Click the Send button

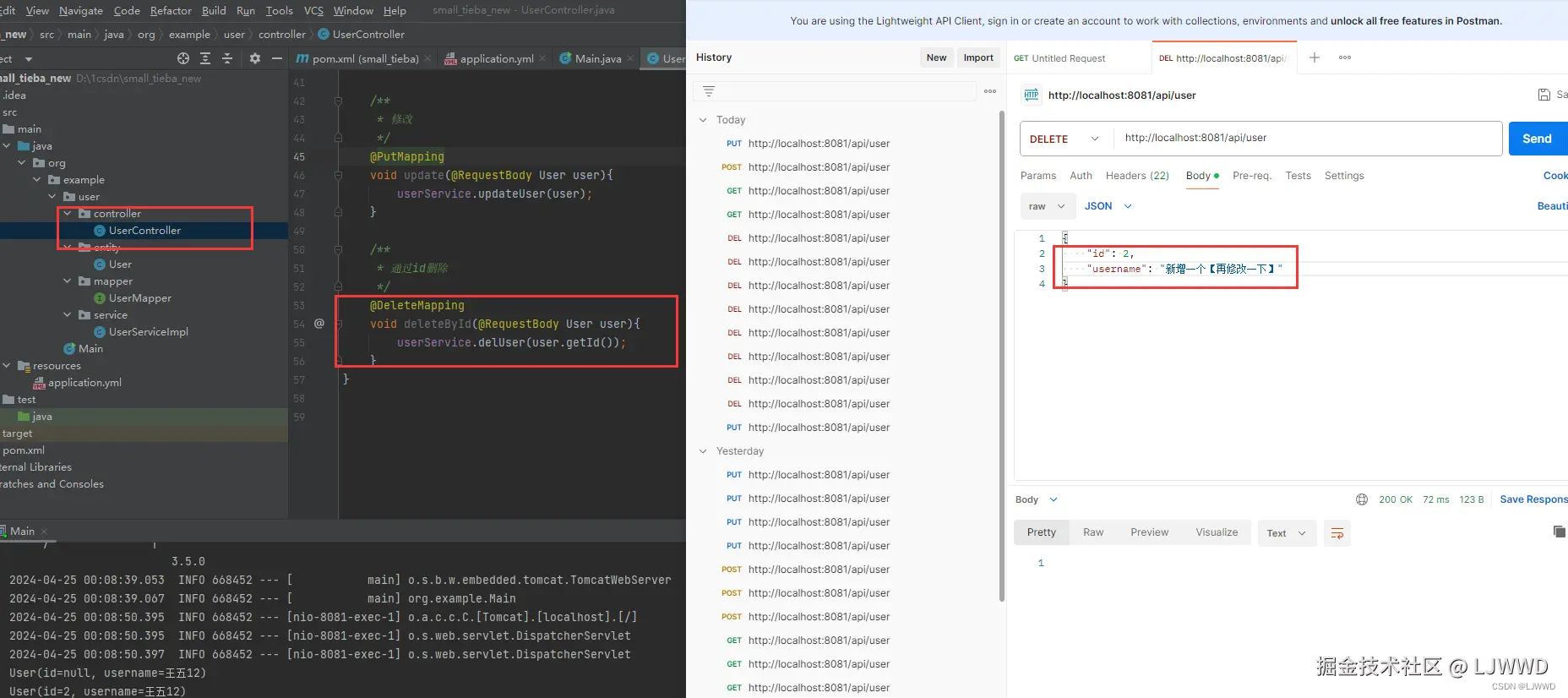[x=1538, y=139]
